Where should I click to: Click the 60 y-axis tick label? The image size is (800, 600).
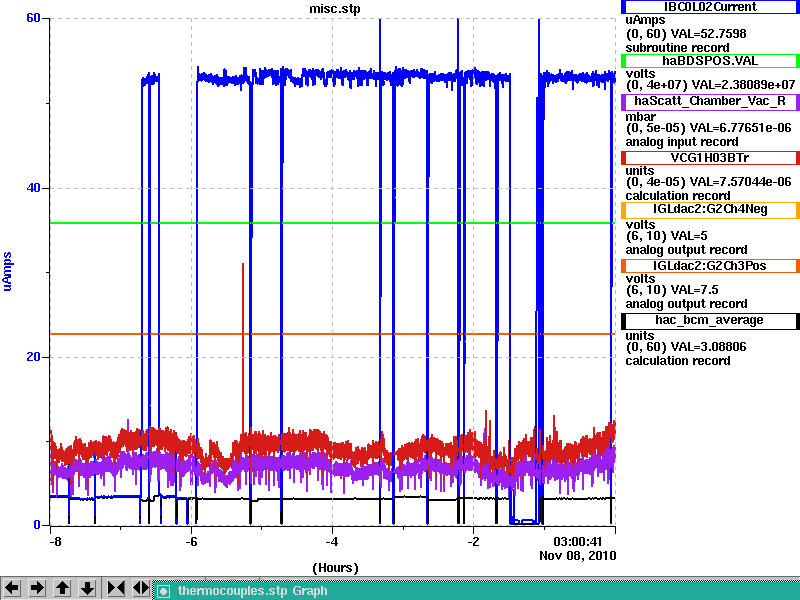tap(33, 18)
